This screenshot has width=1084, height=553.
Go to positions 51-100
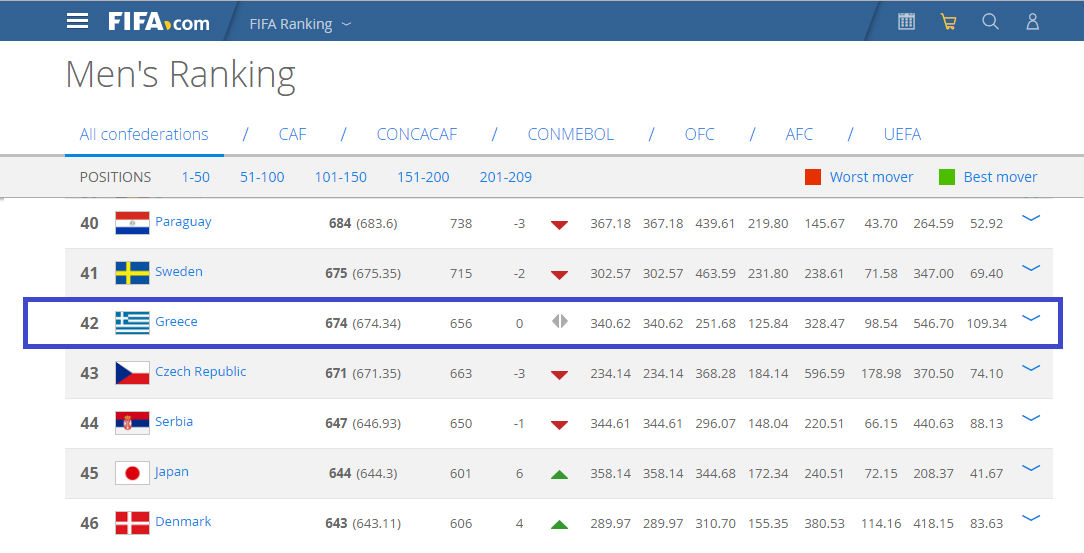pos(262,177)
